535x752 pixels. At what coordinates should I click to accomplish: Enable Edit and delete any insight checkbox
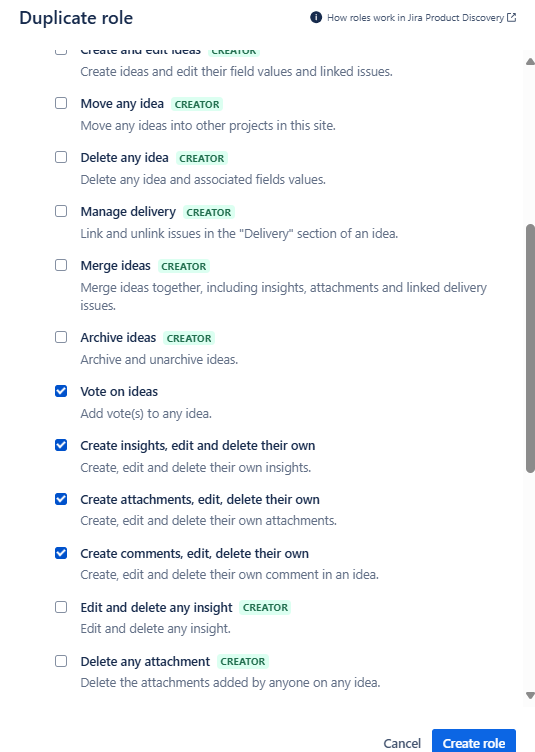tap(61, 607)
